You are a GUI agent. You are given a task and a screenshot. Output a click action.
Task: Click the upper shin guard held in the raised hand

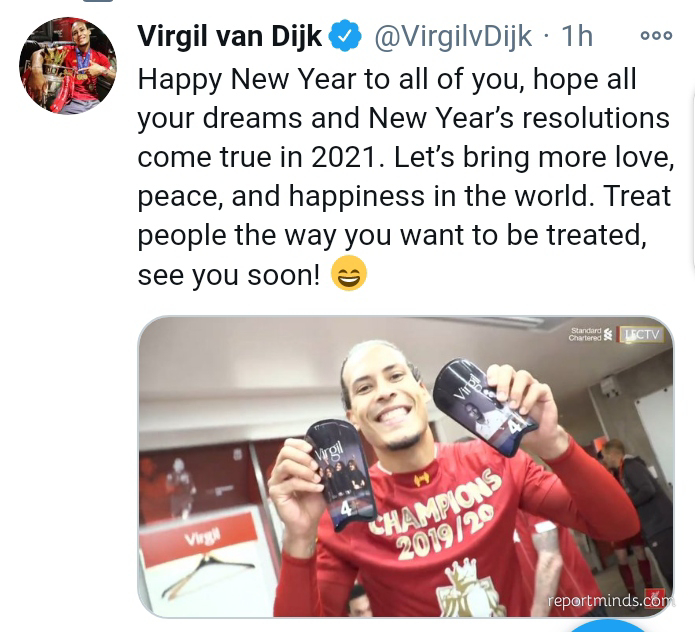coord(485,407)
